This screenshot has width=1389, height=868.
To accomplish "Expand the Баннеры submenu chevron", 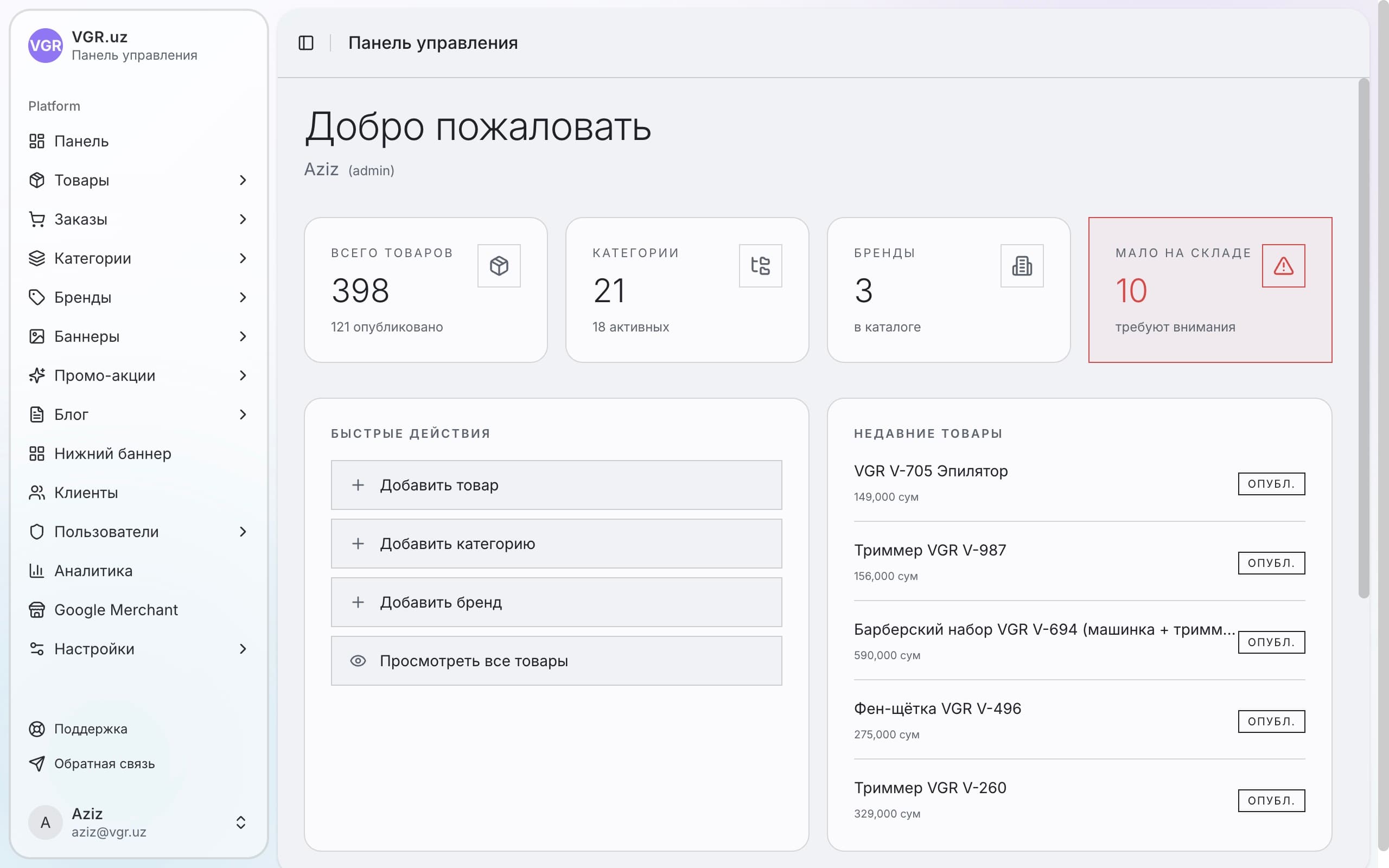I will point(243,336).
